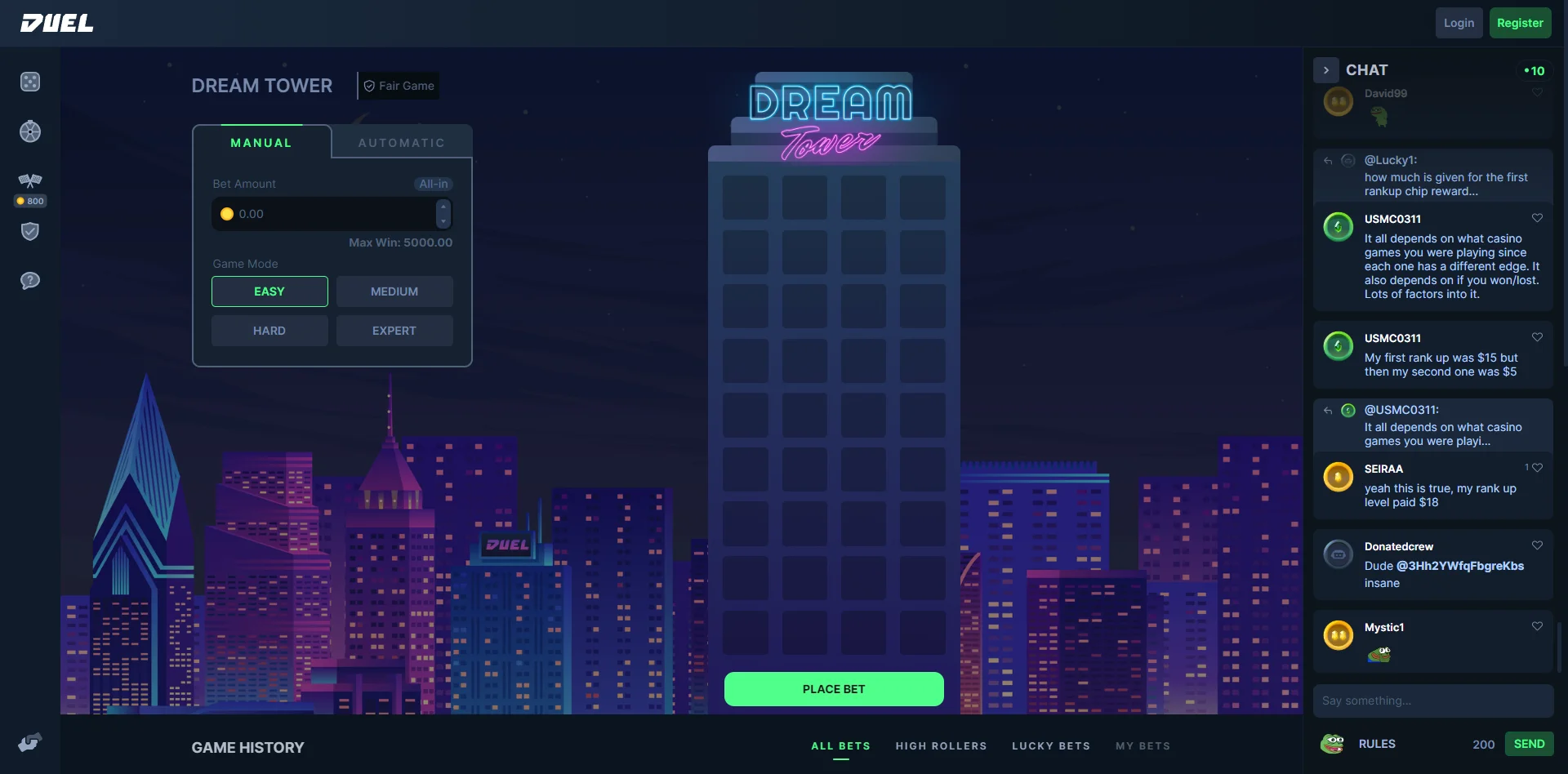This screenshot has height=774, width=1568.
Task: Click the handshake icon at sidebar bottom
Action: 30,743
